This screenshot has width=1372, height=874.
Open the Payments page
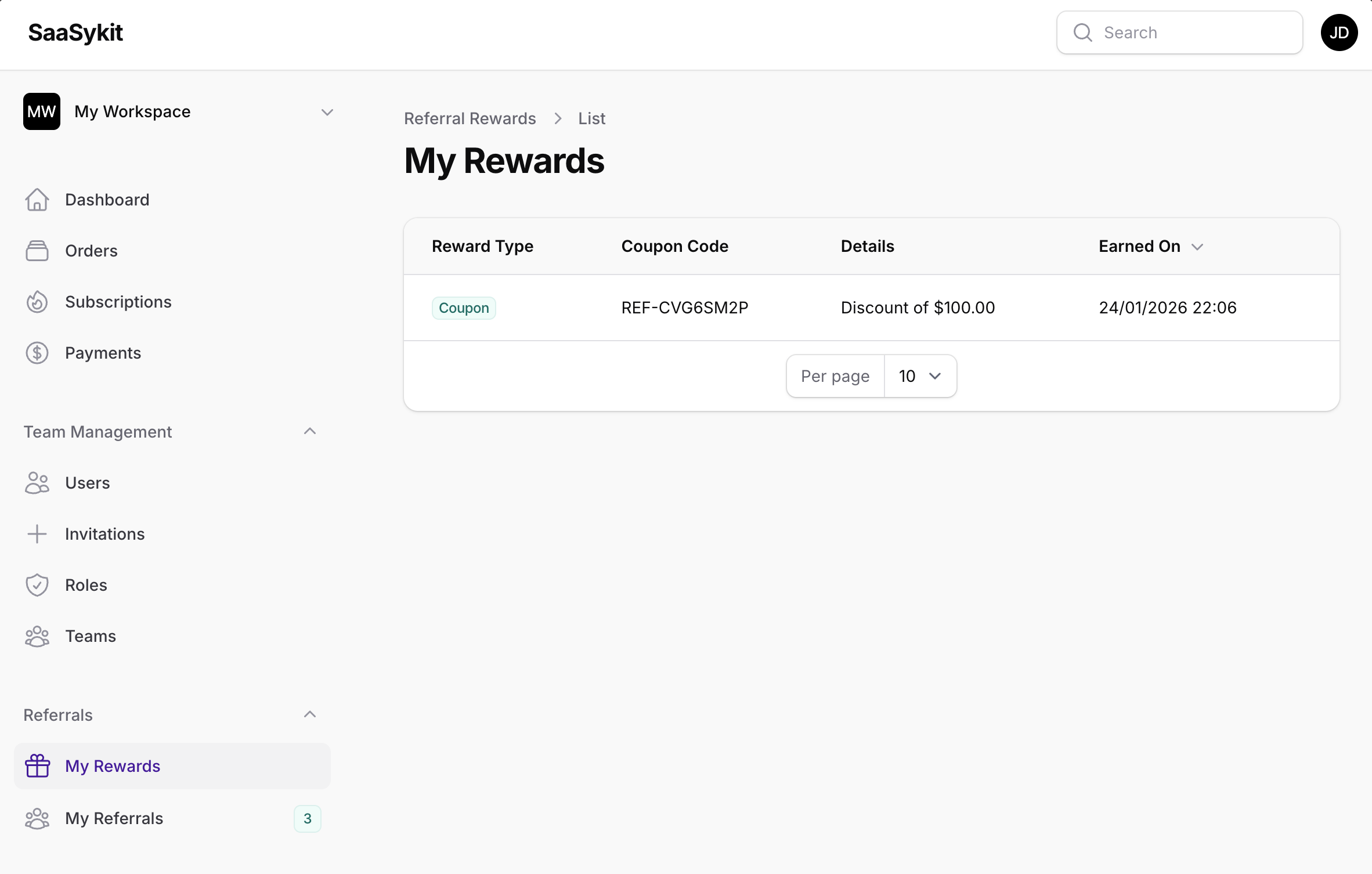[103, 352]
